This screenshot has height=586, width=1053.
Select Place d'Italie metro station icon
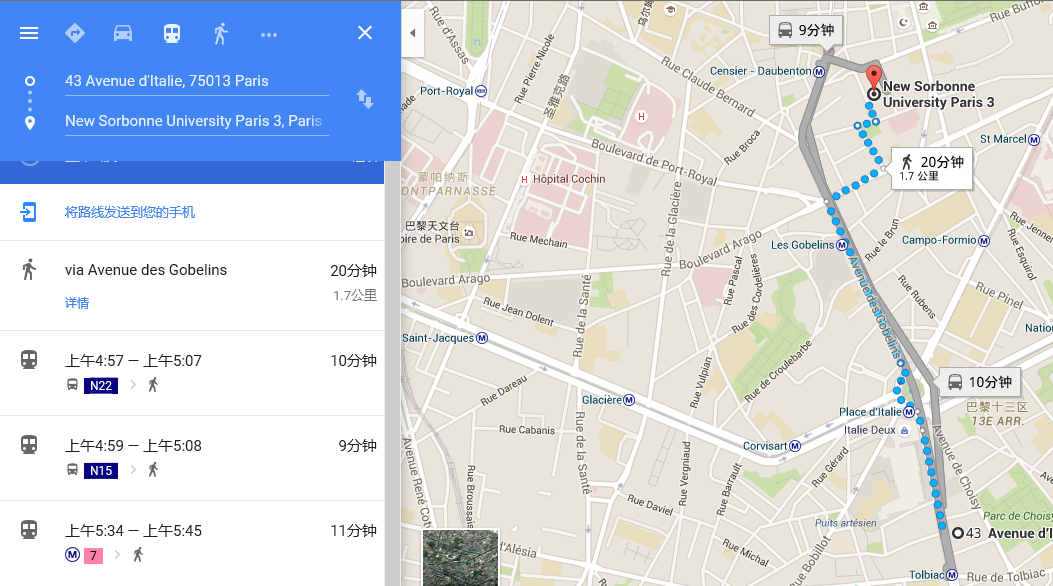click(x=909, y=412)
